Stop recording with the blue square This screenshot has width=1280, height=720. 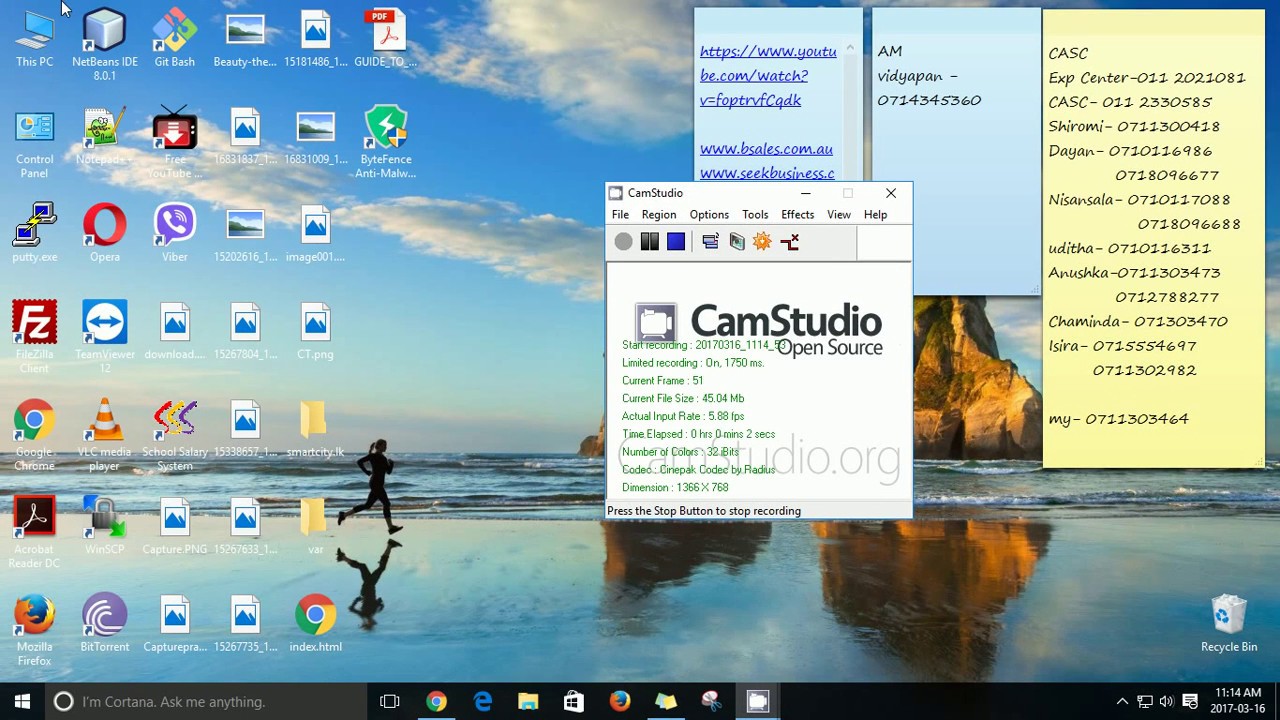676,242
